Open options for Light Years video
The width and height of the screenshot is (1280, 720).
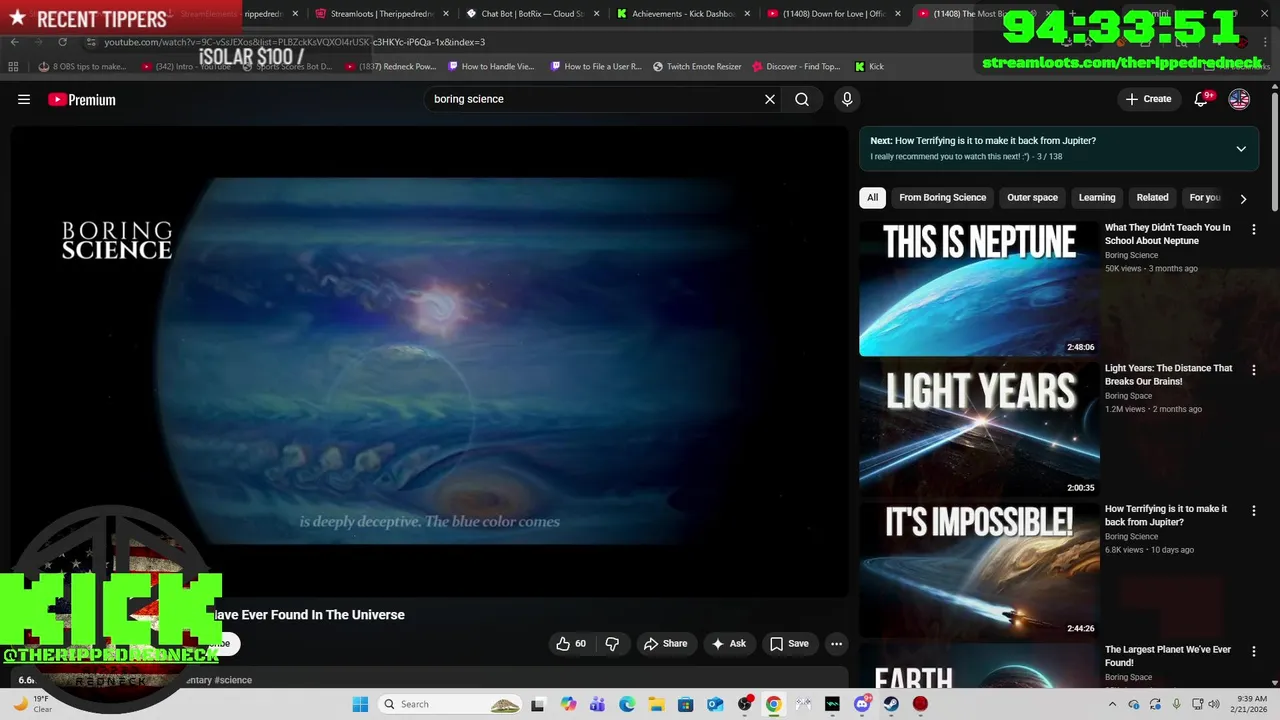pyautogui.click(x=1254, y=370)
